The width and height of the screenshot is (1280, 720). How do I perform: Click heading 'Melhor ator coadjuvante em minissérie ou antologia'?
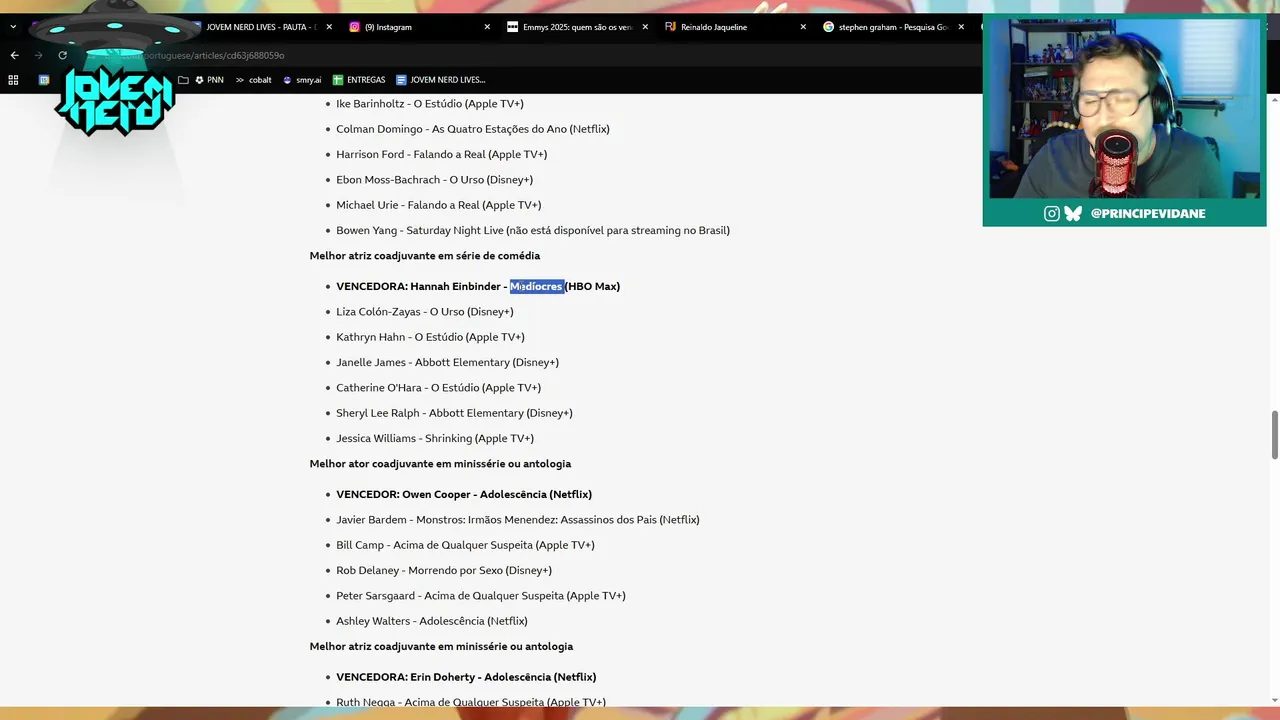(x=440, y=464)
